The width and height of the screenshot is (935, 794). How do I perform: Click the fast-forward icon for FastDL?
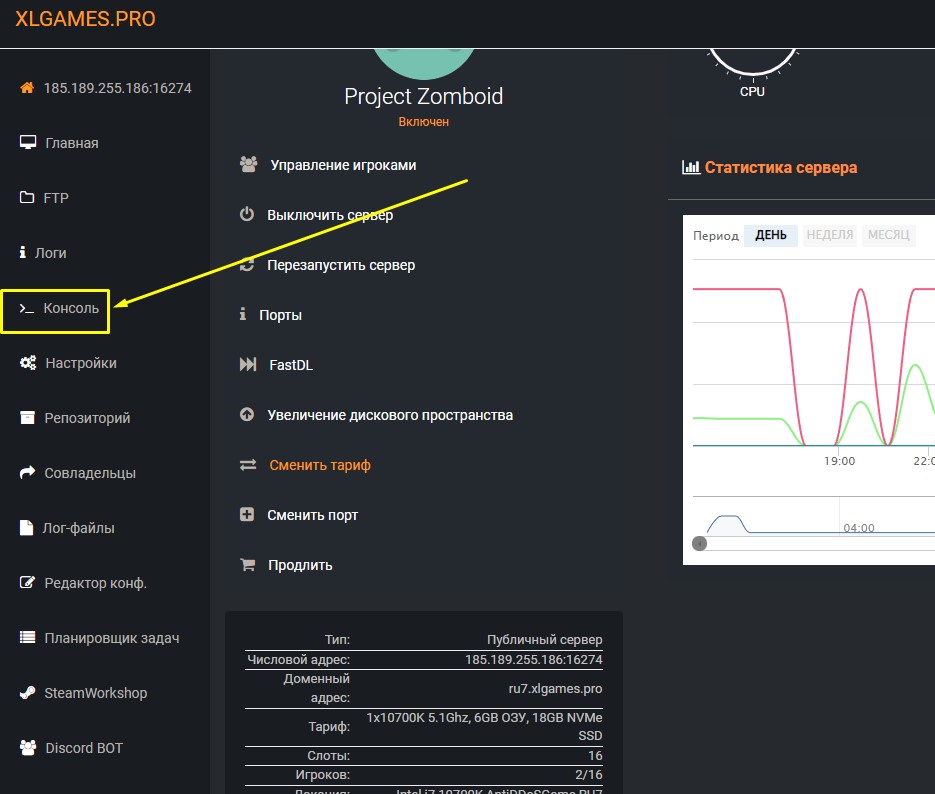pyautogui.click(x=248, y=364)
